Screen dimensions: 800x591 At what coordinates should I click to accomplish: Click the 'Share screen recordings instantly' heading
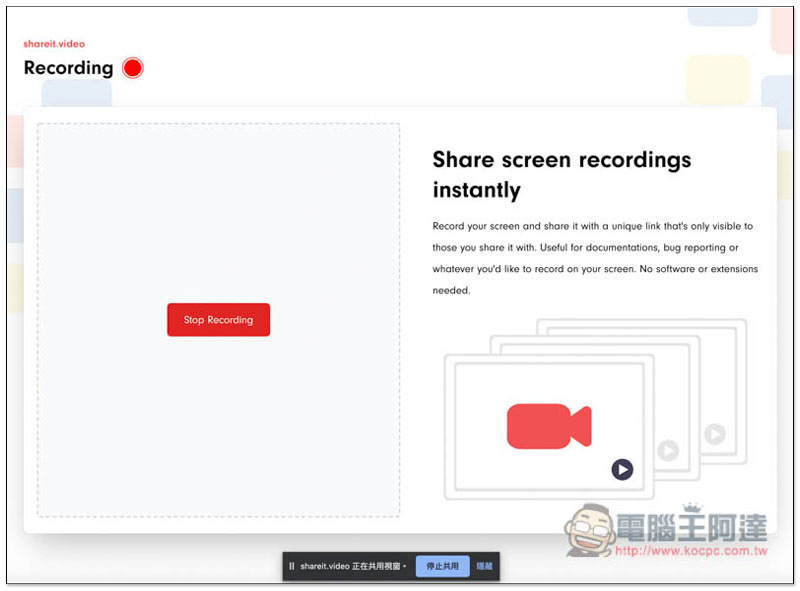click(x=562, y=175)
